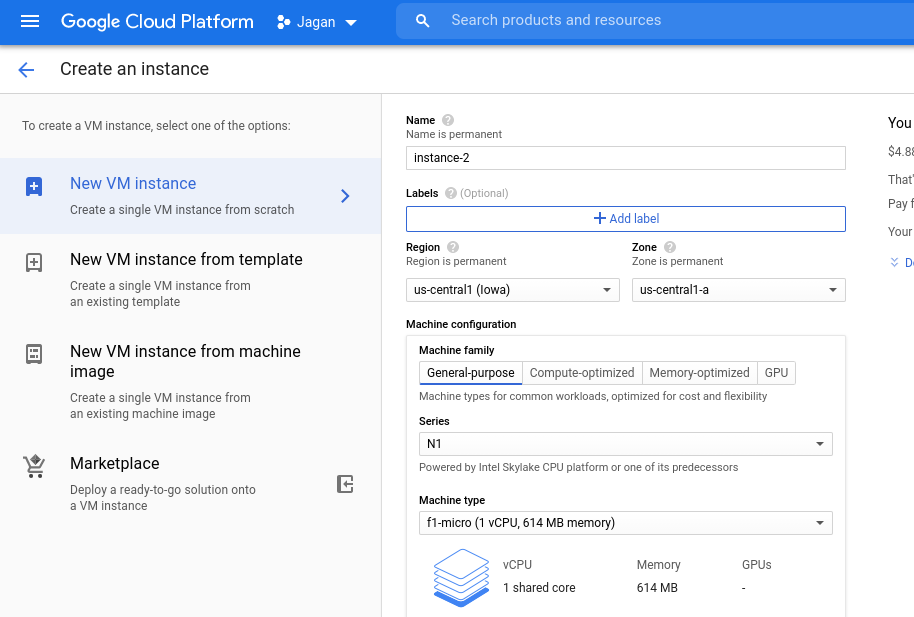Click 'Powered by Intel Skylake CPU platform' text
The image size is (914, 617).
tap(578, 467)
